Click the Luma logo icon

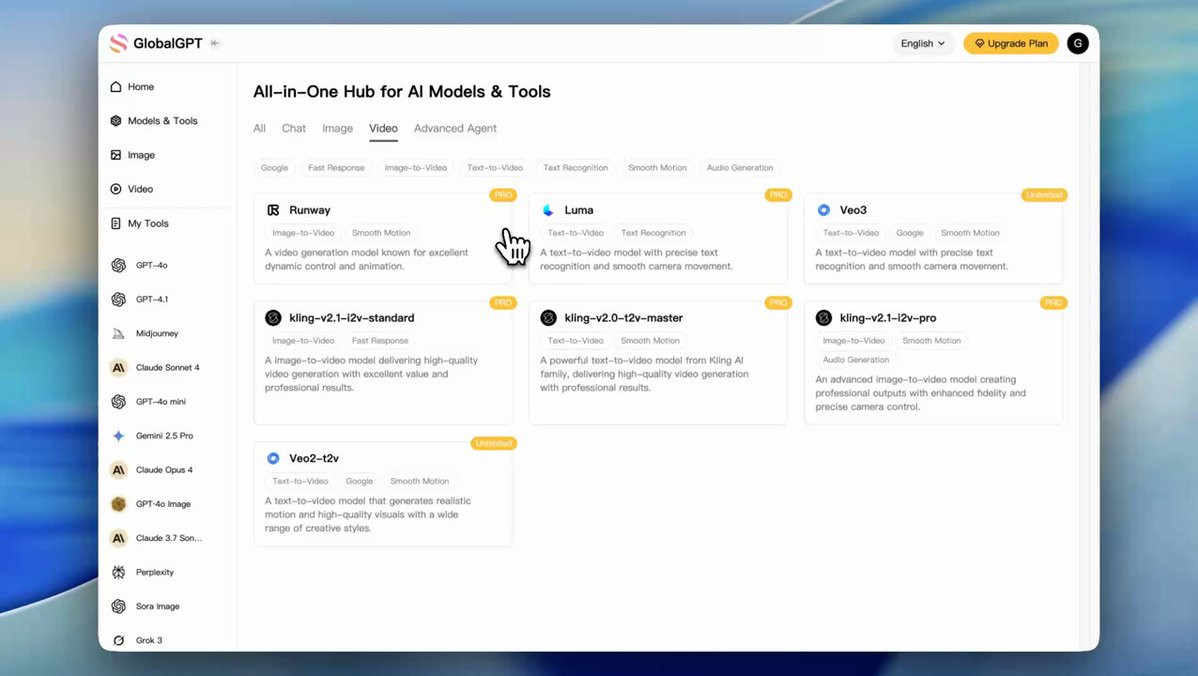click(x=548, y=210)
